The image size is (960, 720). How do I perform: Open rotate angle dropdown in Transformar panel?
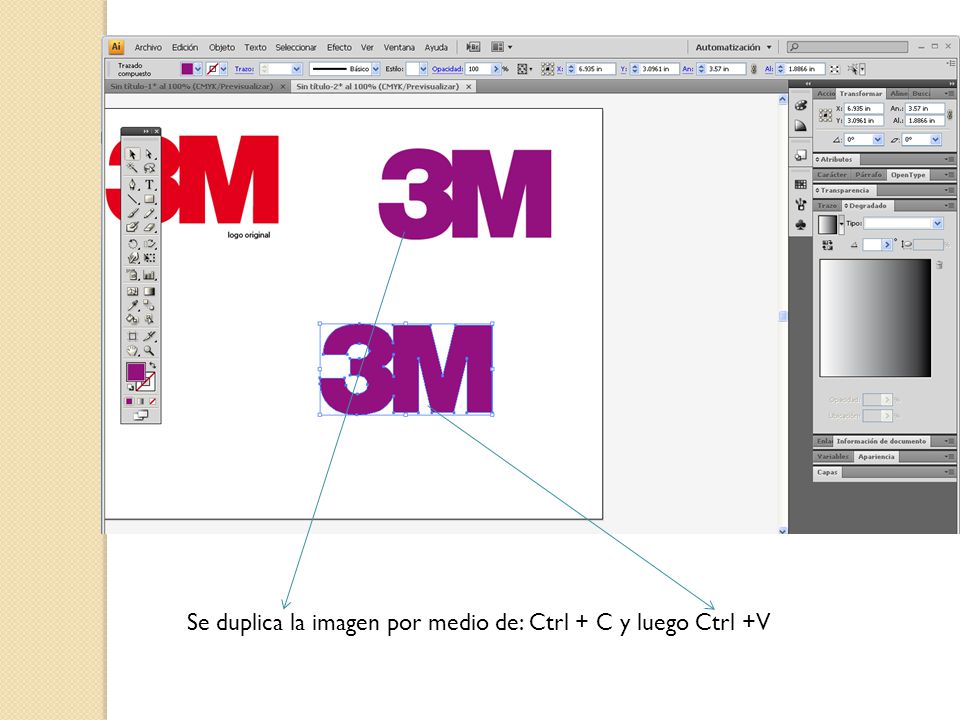[877, 140]
